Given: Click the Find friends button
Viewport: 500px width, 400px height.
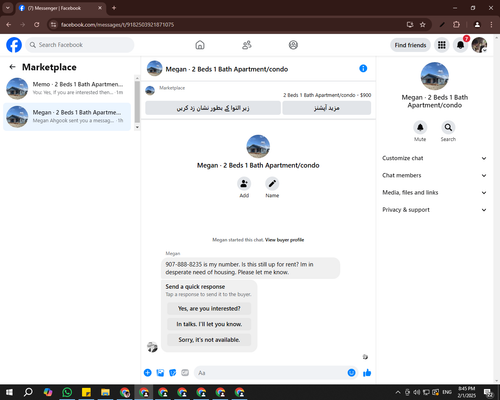Looking at the screenshot, I should (410, 45).
